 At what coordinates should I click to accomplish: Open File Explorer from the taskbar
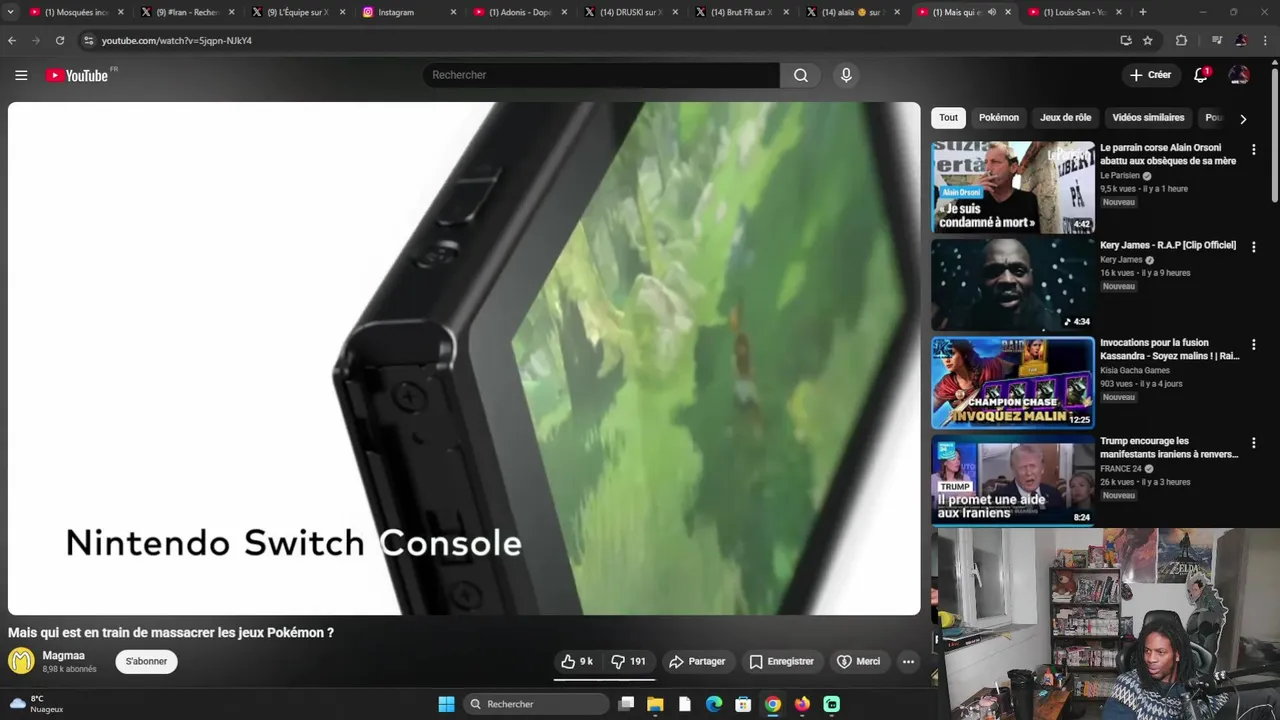(655, 704)
